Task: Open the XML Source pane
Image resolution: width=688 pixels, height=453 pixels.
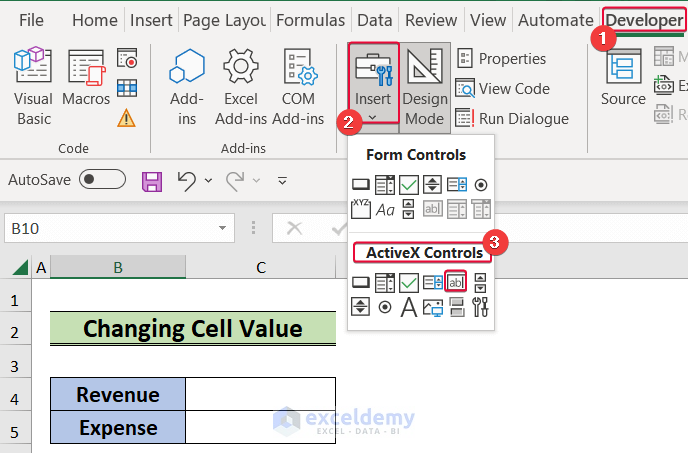Action: (624, 77)
